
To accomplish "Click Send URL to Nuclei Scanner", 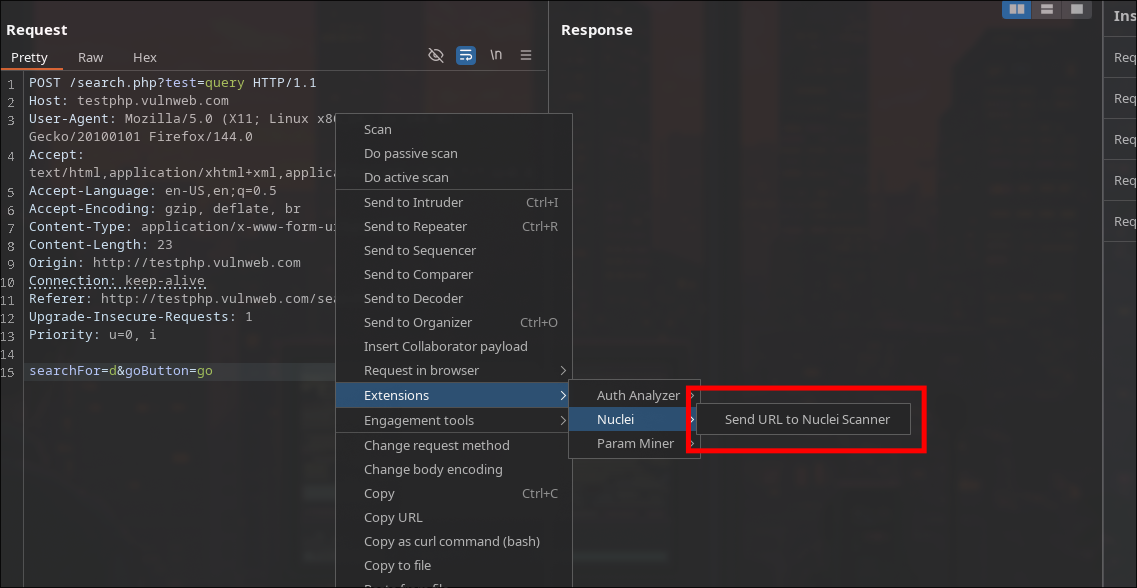I will [806, 420].
